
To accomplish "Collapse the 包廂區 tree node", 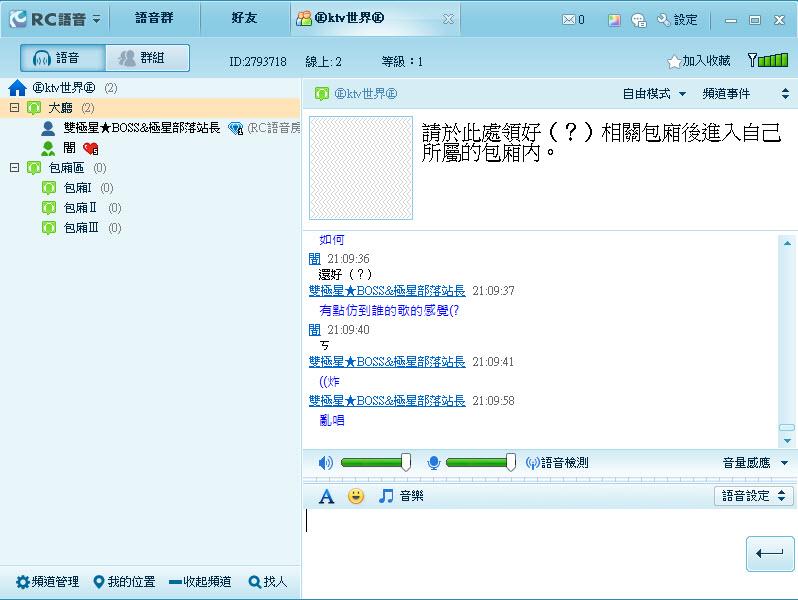I will click(15, 168).
